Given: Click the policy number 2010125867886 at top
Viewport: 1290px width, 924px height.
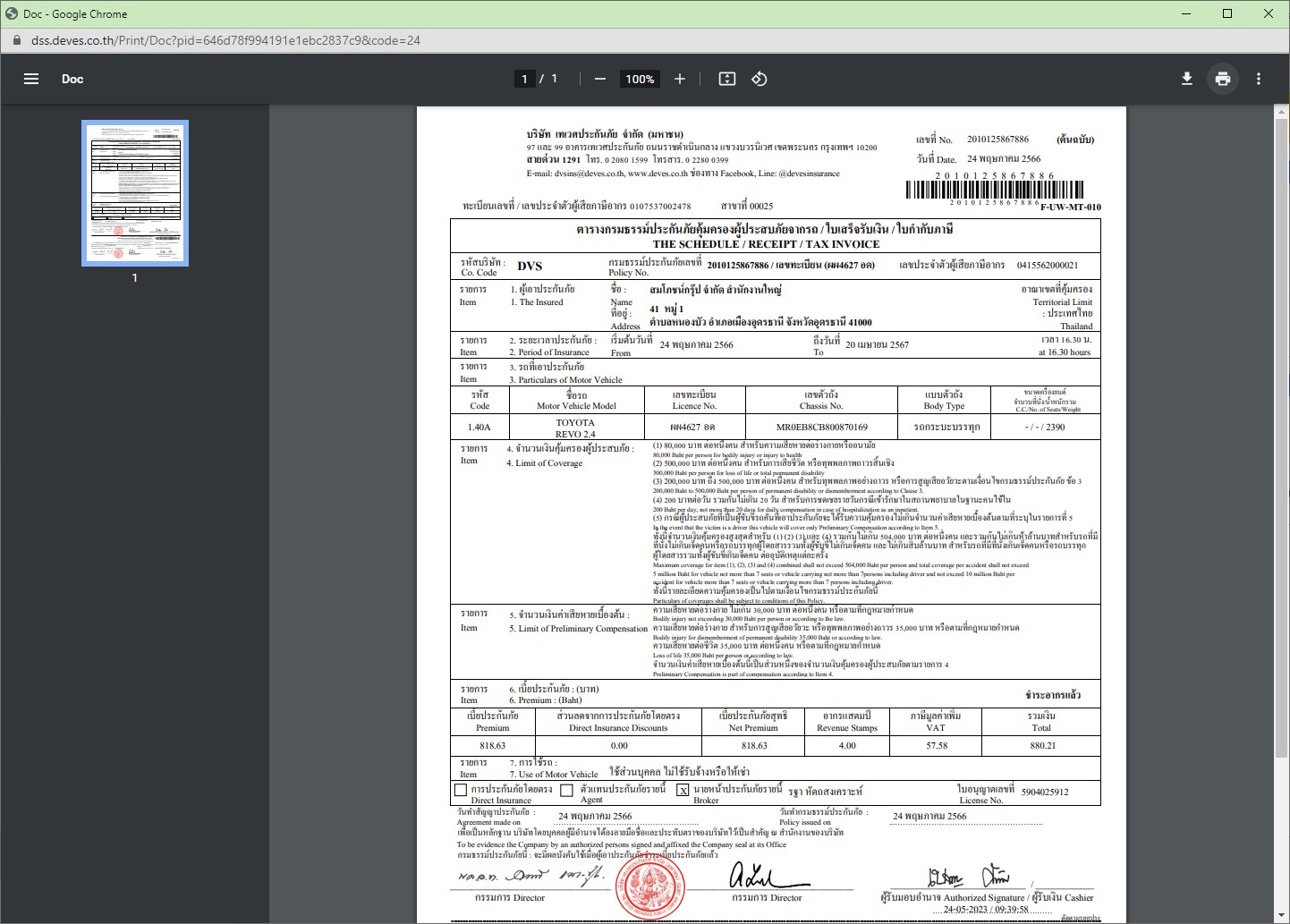Looking at the screenshot, I should [997, 139].
